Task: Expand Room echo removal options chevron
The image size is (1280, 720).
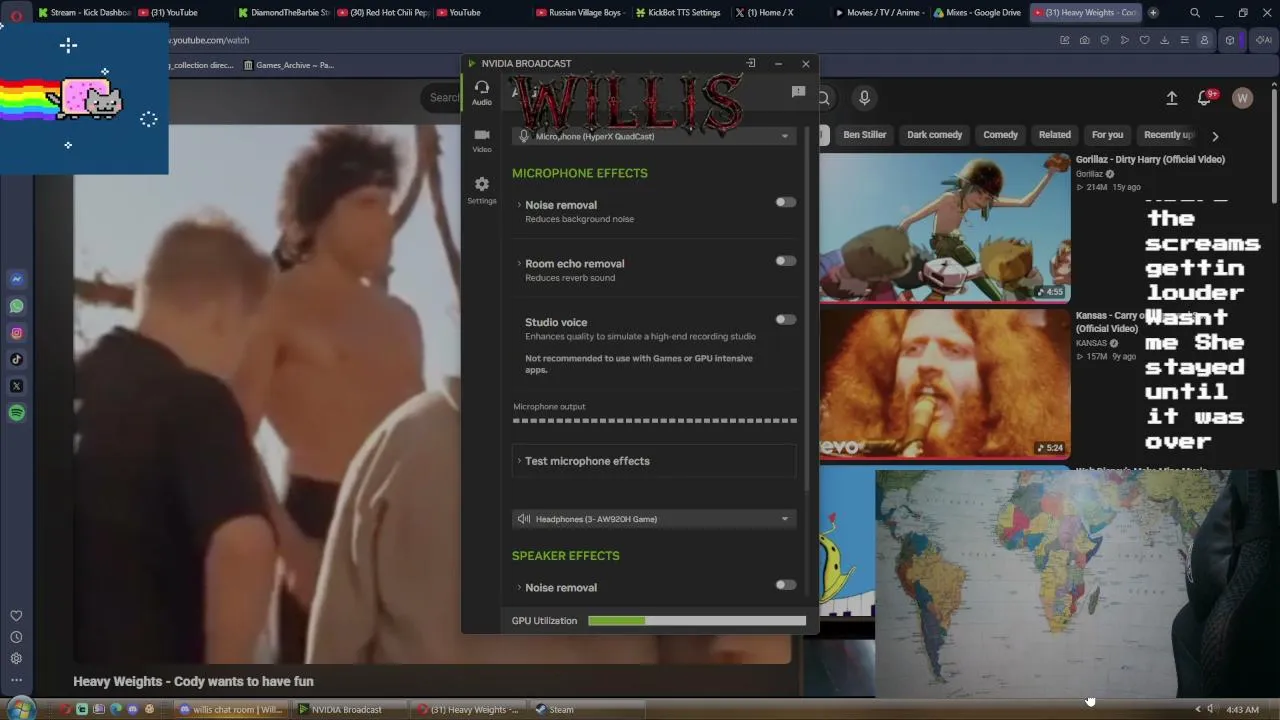Action: coord(519,264)
